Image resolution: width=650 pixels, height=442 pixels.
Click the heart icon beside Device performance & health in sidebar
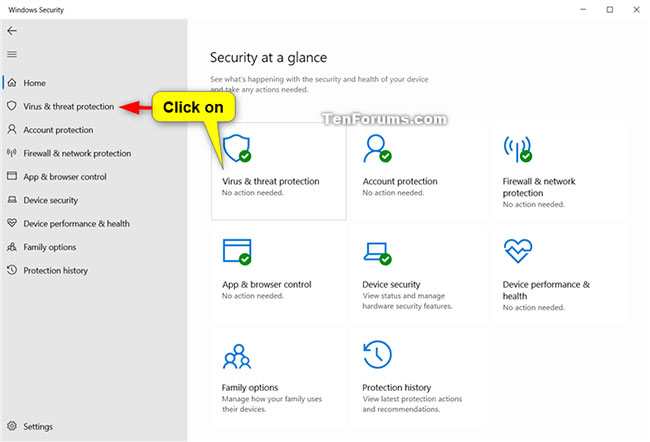[x=12, y=223]
